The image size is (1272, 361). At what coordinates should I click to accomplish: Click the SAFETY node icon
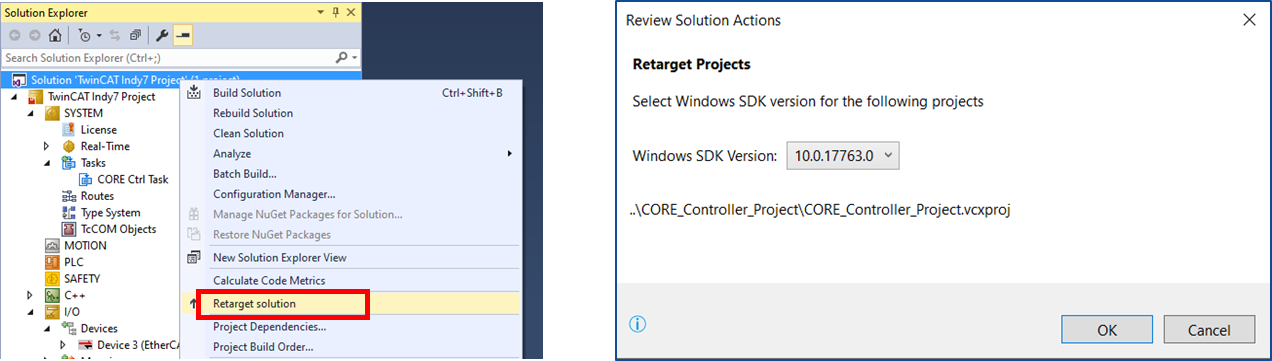pyautogui.click(x=52, y=278)
